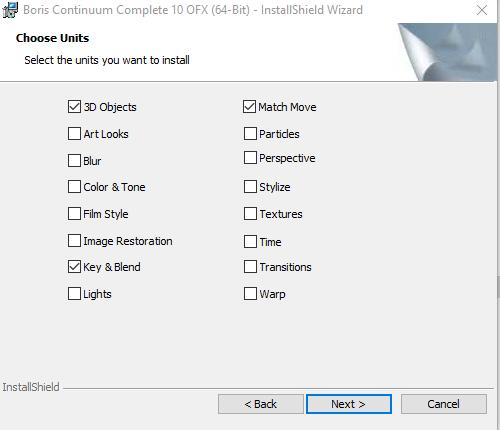This screenshot has width=500, height=430.
Task: Tick the Time checkbox
Action: pyautogui.click(x=250, y=242)
